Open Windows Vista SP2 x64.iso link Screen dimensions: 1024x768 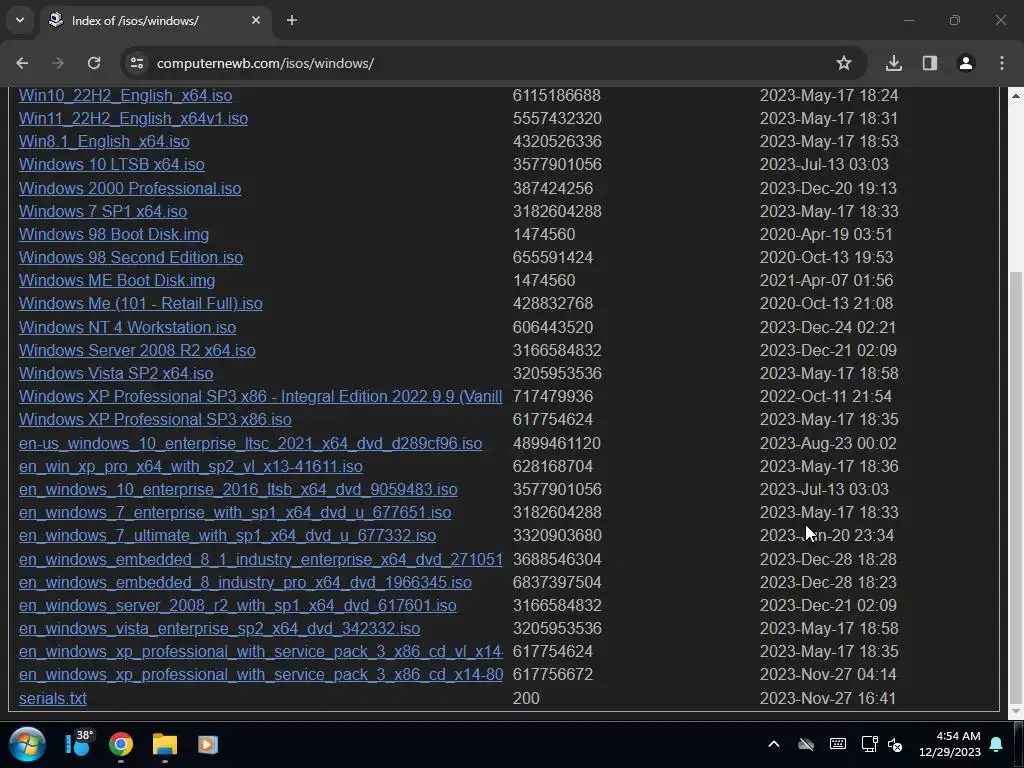click(116, 373)
